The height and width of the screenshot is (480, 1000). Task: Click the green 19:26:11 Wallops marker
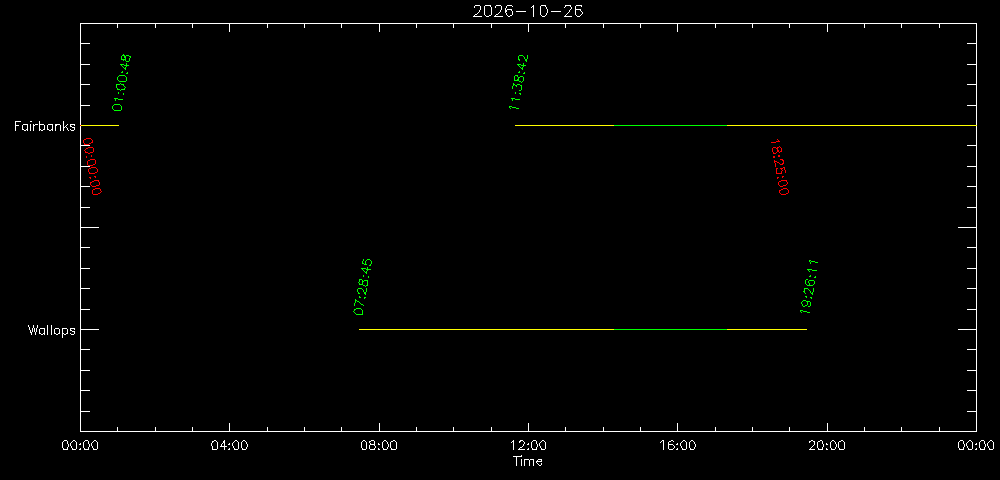click(809, 287)
